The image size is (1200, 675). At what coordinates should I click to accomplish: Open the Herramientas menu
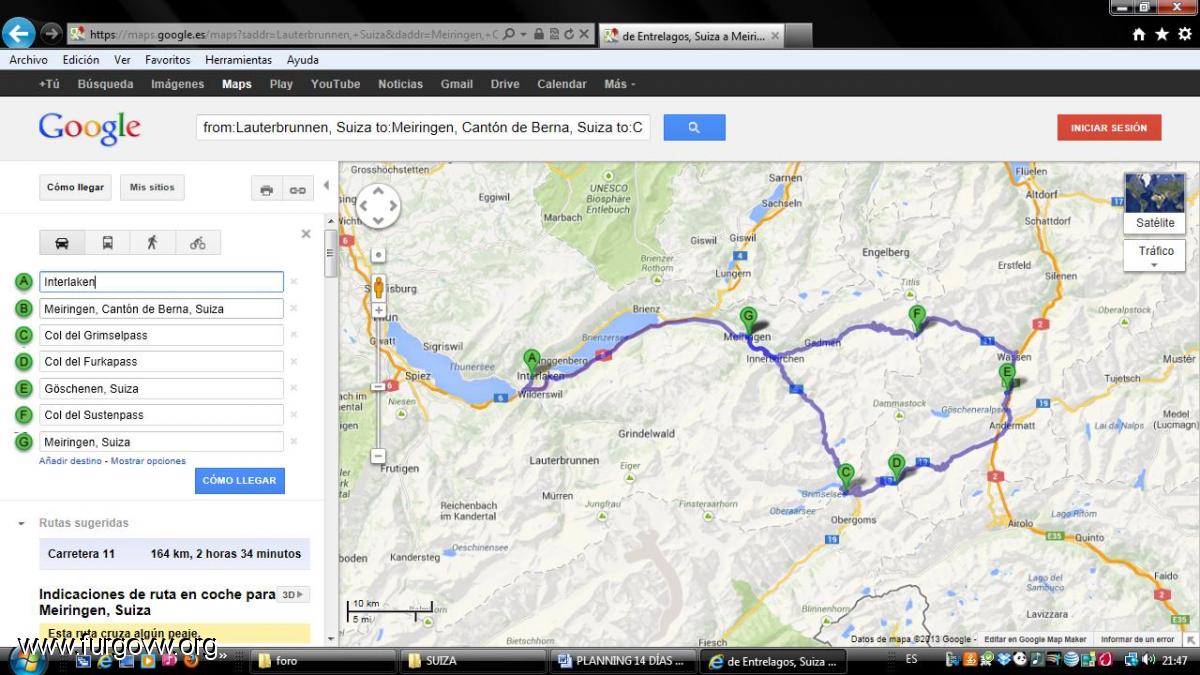point(239,60)
